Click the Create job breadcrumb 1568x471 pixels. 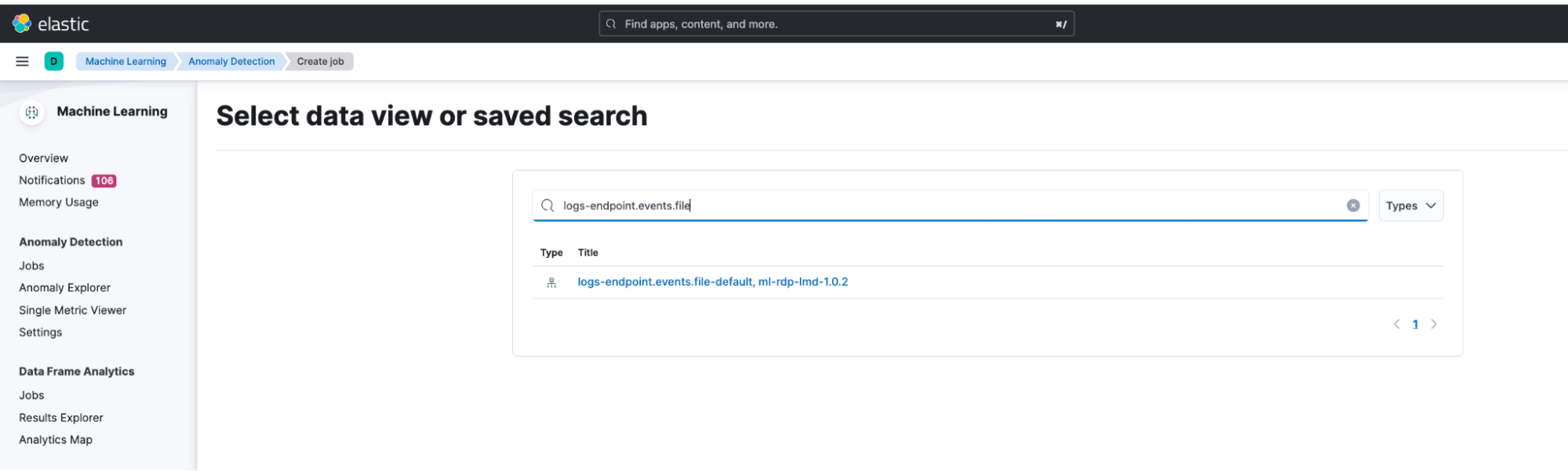[320, 61]
